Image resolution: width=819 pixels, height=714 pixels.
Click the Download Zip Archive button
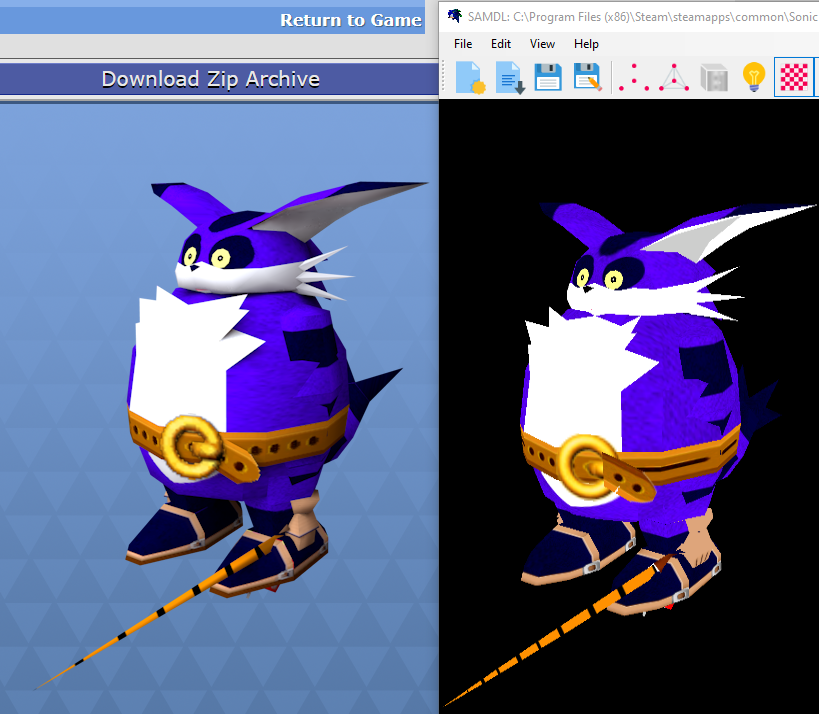click(x=210, y=79)
